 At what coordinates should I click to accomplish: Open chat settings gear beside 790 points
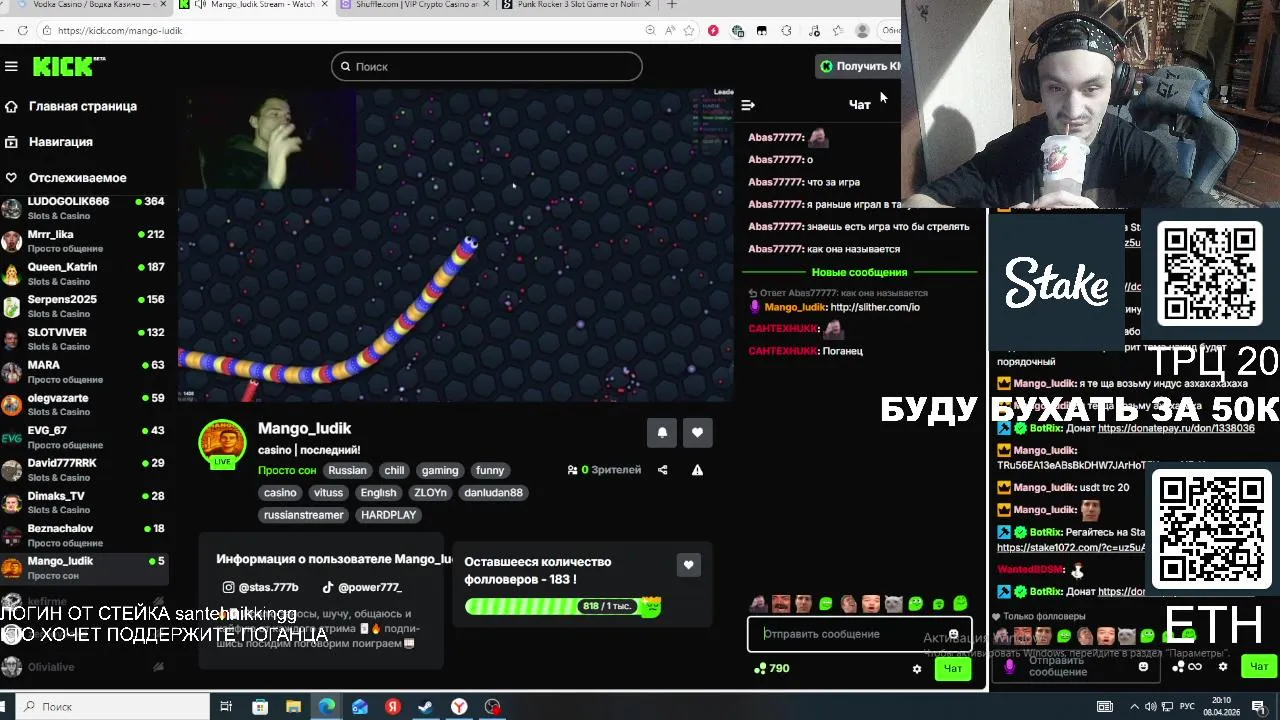click(917, 669)
